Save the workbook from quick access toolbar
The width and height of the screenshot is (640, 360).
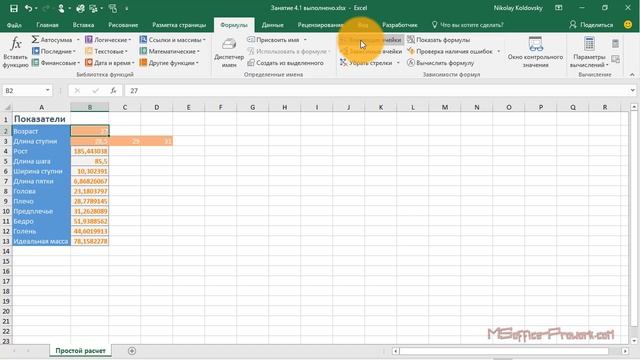(x=13, y=8)
